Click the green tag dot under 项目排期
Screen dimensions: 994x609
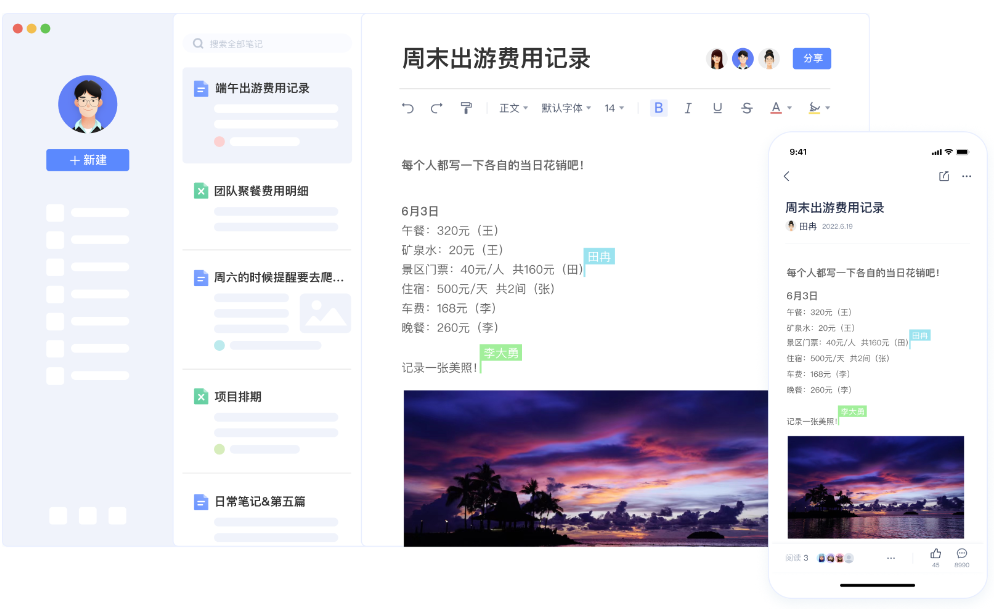pyautogui.click(x=219, y=449)
